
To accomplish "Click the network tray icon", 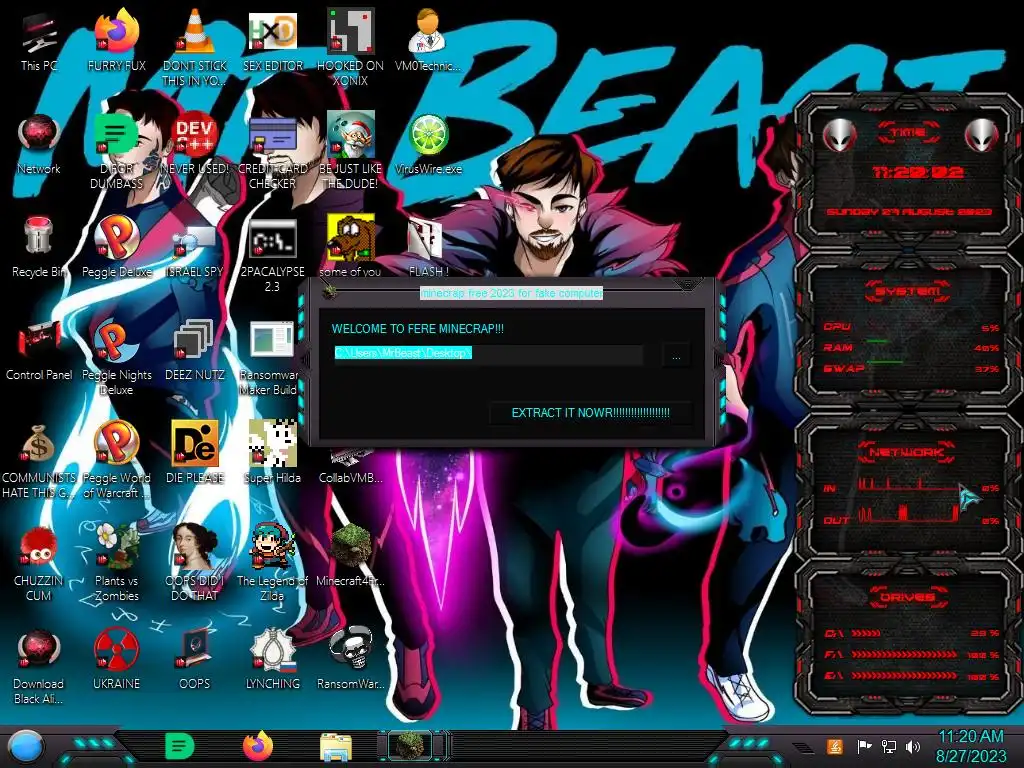I will pos(888,746).
